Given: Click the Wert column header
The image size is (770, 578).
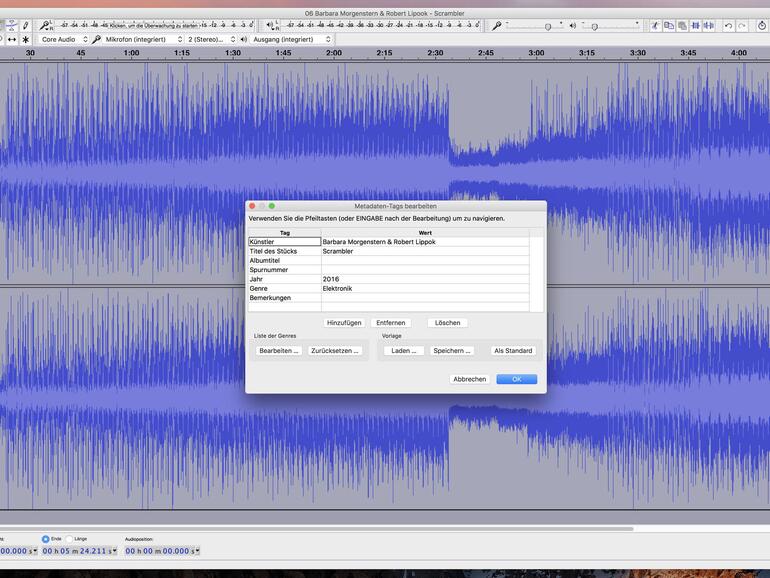Looking at the screenshot, I should (425, 233).
